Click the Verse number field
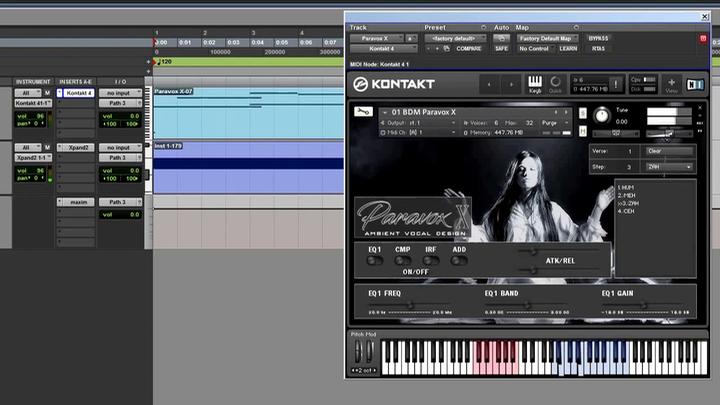 point(630,151)
